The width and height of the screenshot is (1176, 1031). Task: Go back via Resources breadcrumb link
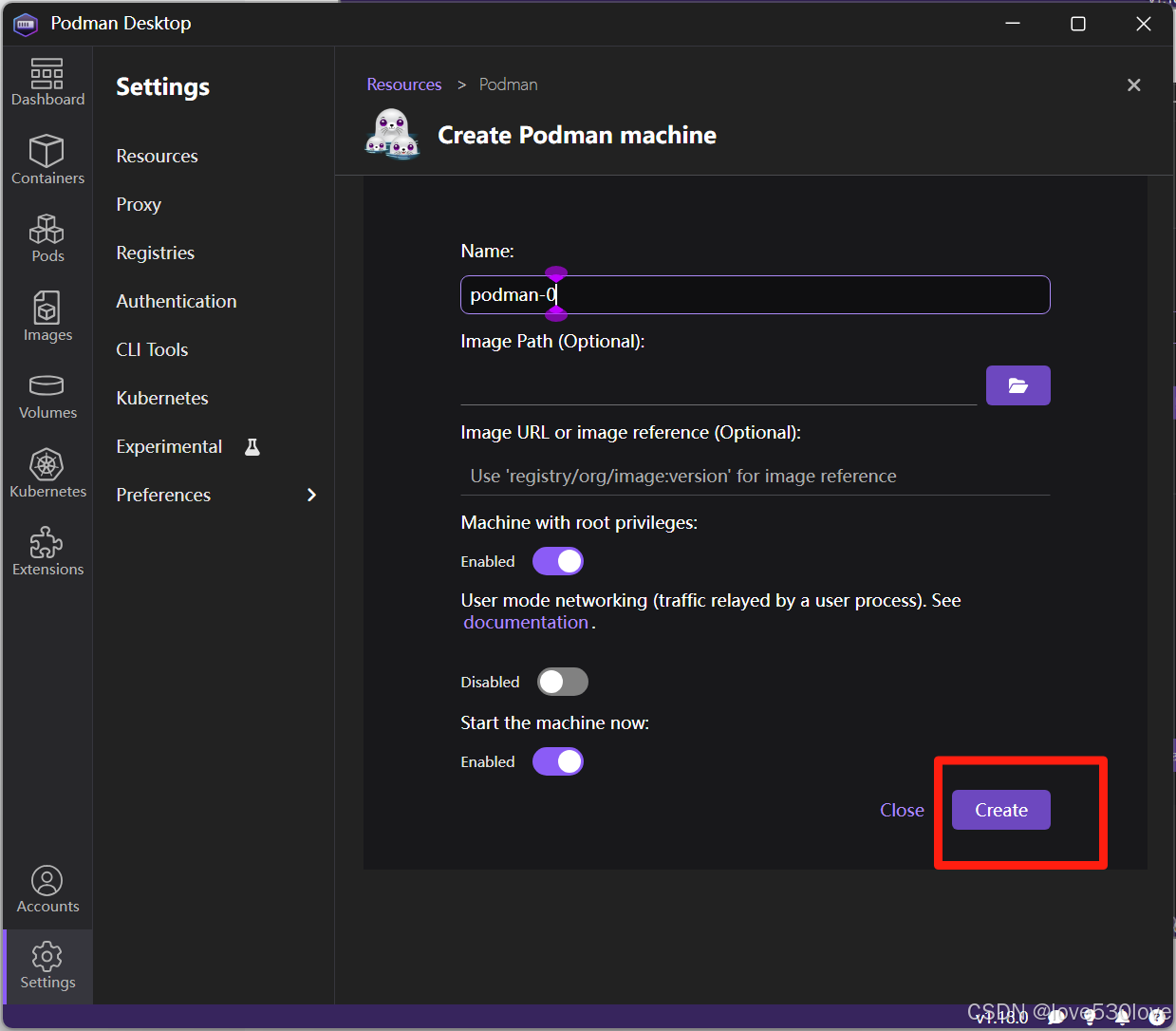tap(404, 84)
